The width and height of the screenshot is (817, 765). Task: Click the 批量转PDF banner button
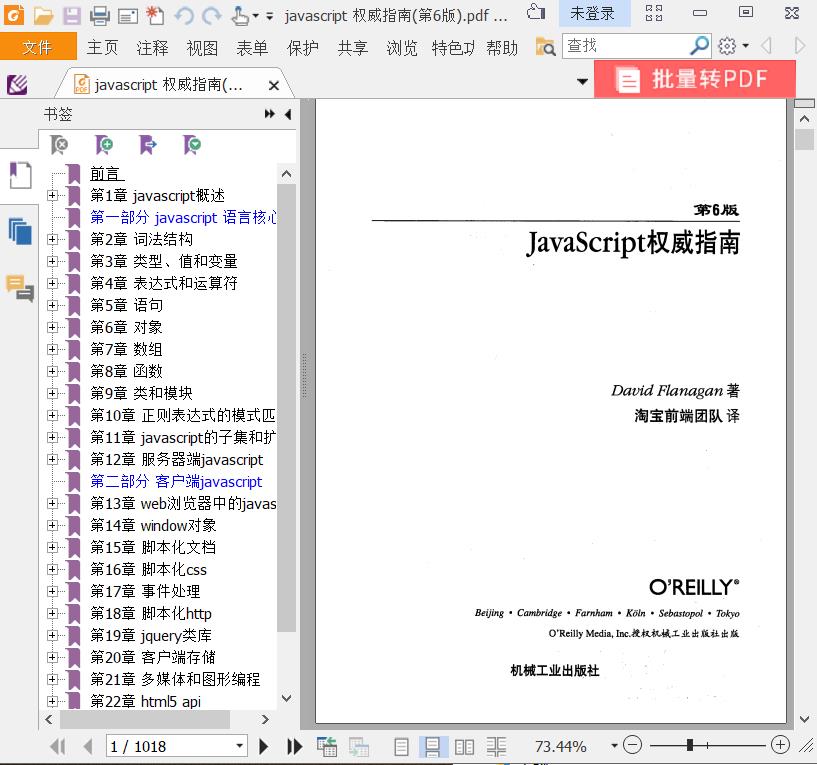(695, 79)
